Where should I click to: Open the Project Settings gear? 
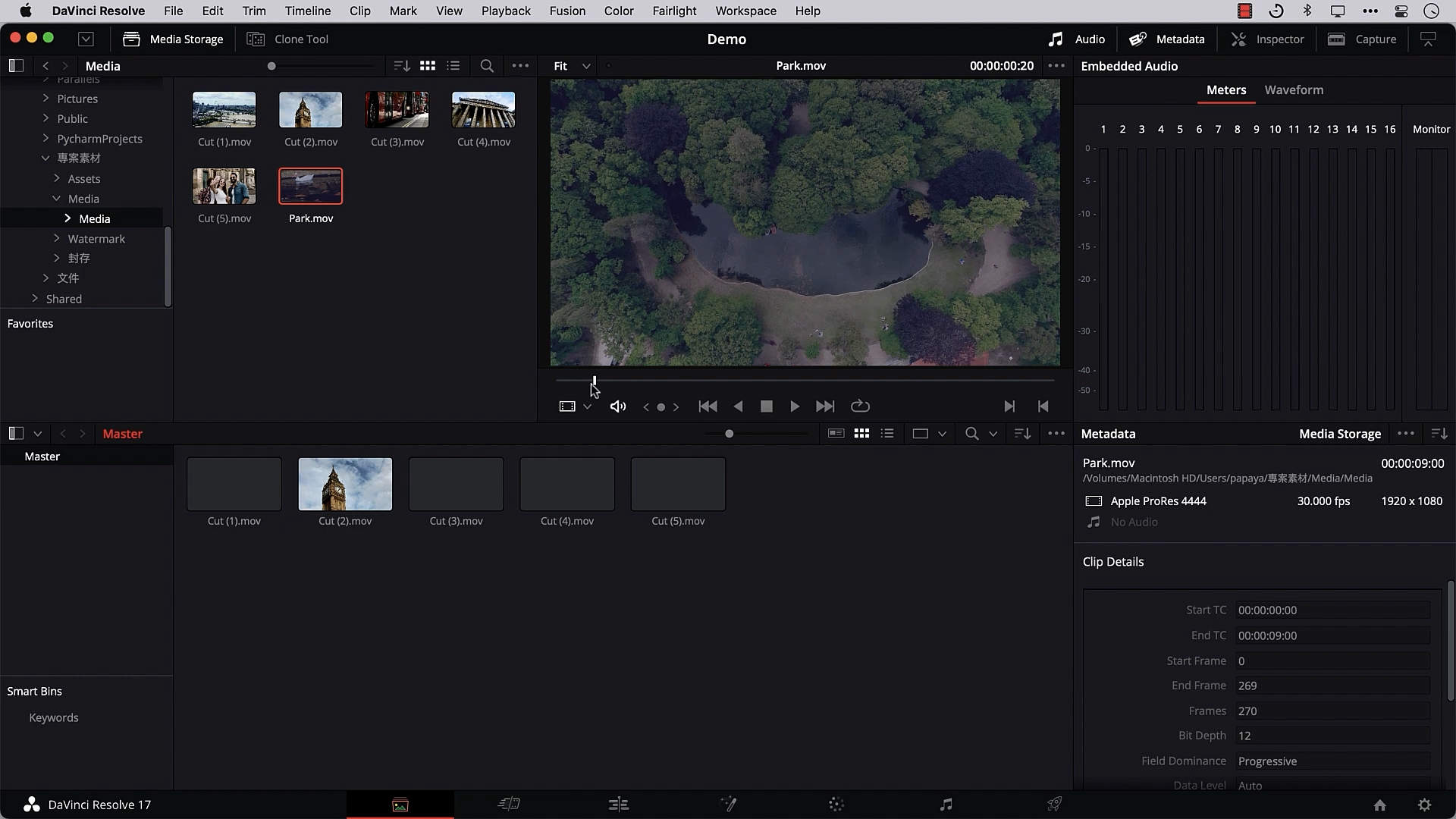click(x=1425, y=805)
